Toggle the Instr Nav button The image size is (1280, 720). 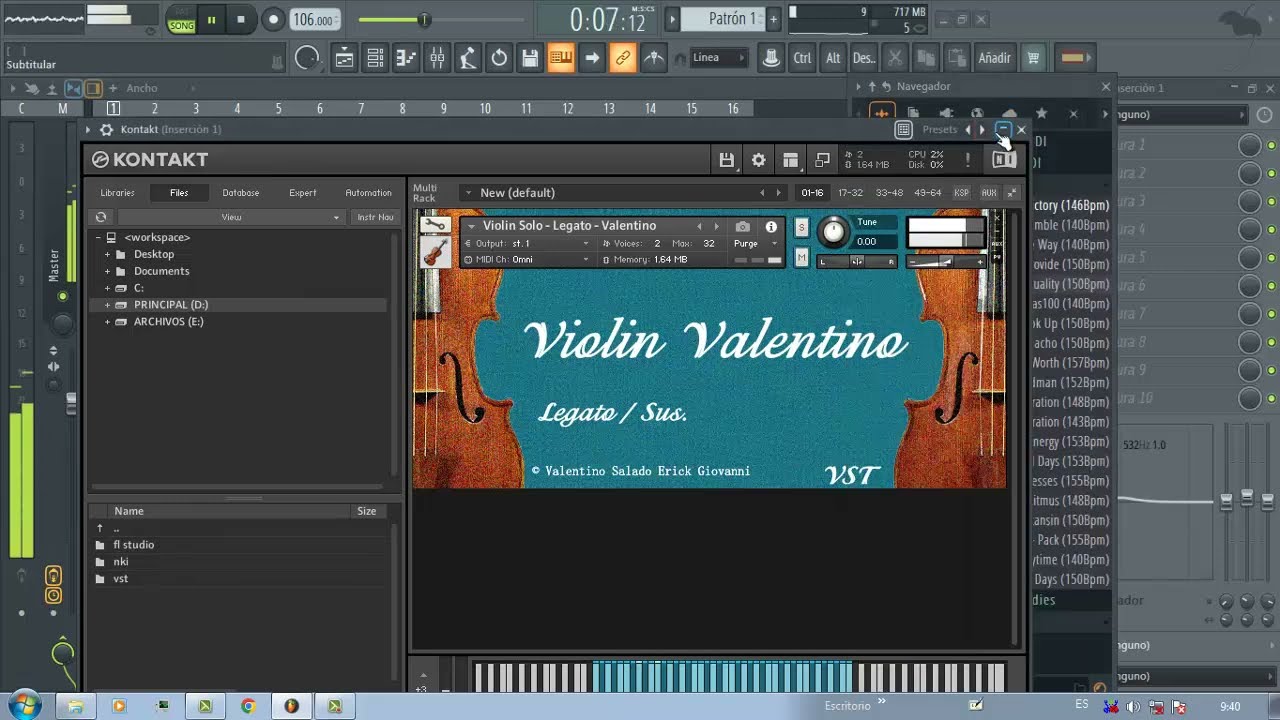click(x=376, y=217)
